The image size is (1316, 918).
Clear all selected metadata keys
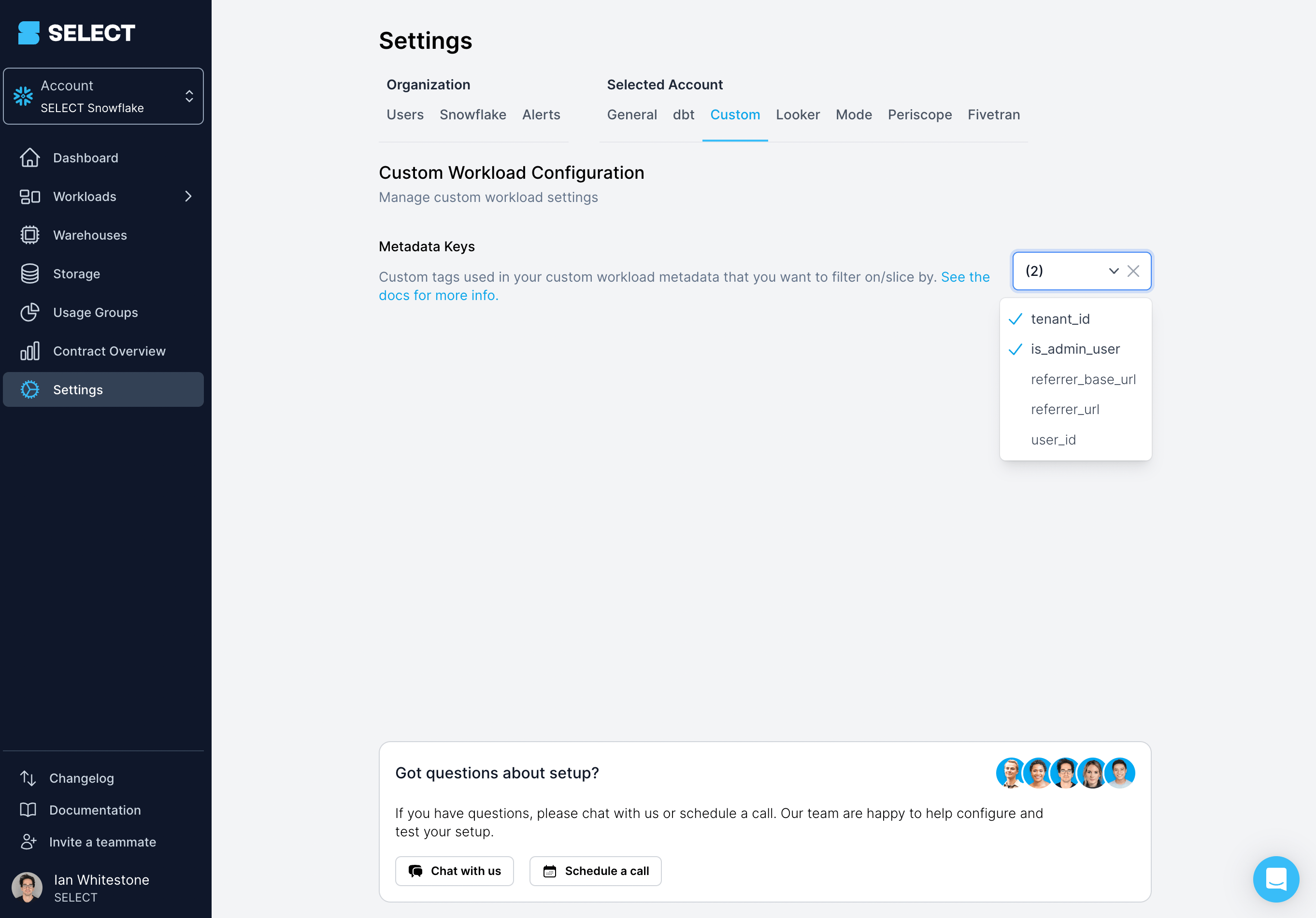pyautogui.click(x=1133, y=270)
